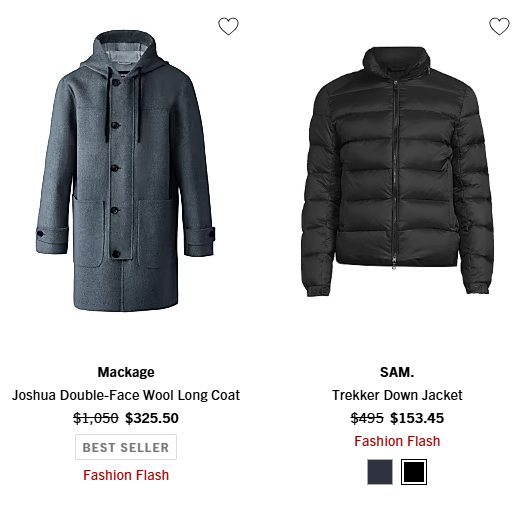525x525 pixels.
Task: Open Joshua Double-Face Wool Long Coat title
Action: [x=126, y=395]
